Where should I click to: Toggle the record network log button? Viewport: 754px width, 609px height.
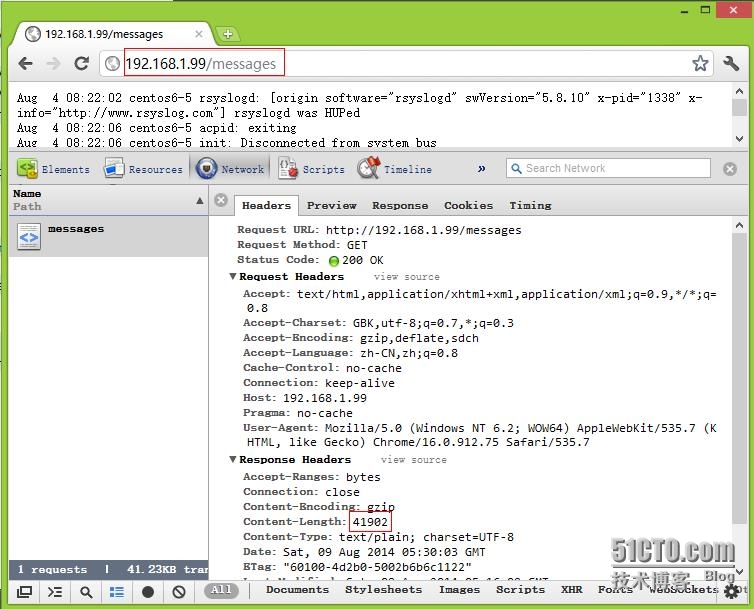coord(148,592)
